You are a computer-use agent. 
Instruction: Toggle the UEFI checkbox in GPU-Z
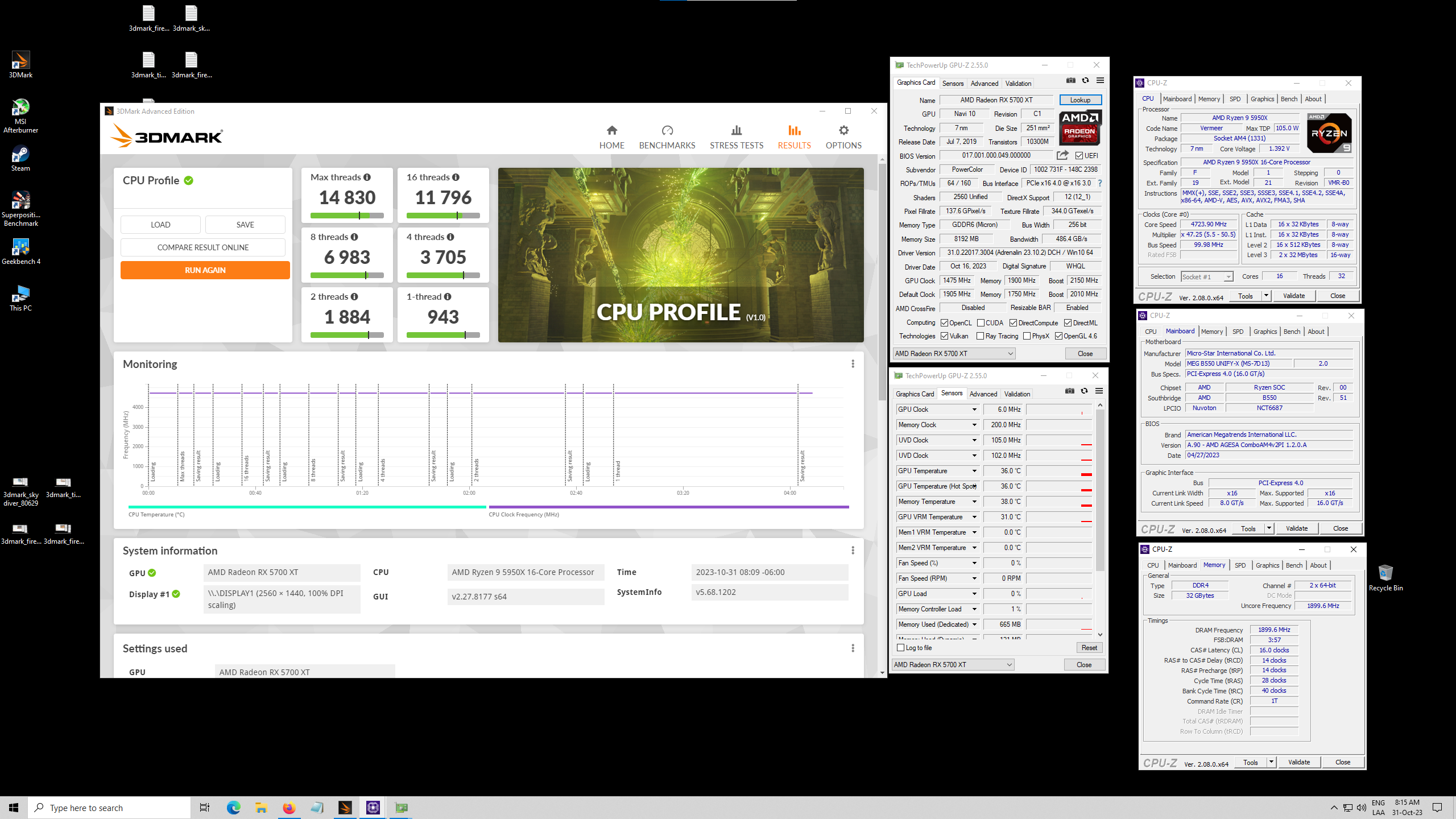(x=1079, y=156)
